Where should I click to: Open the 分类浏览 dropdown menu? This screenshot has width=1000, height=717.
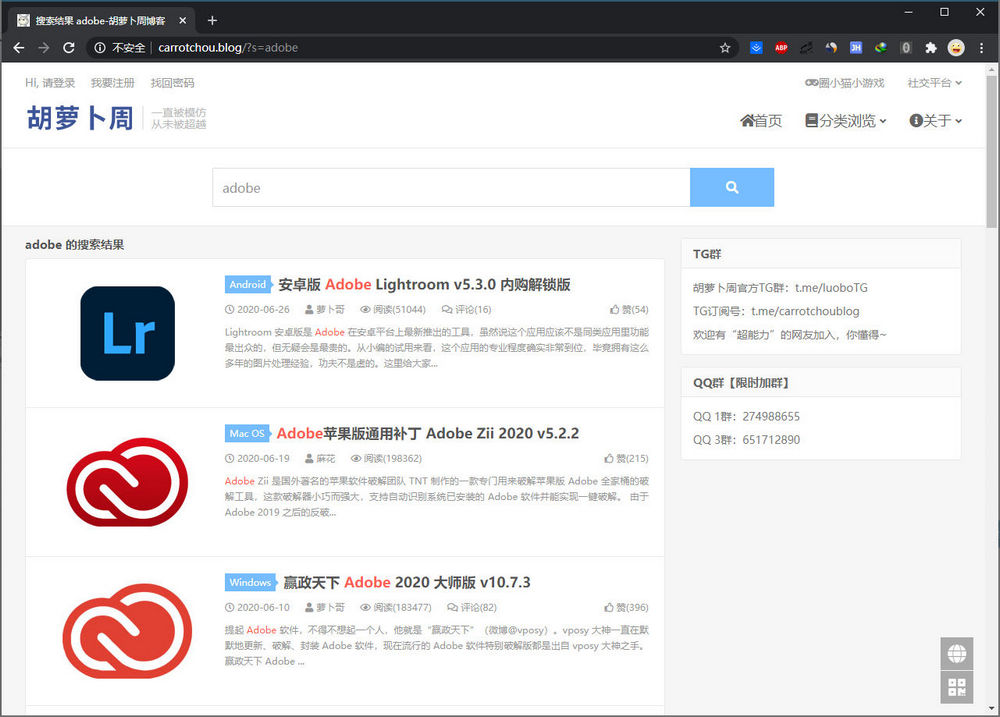845,120
